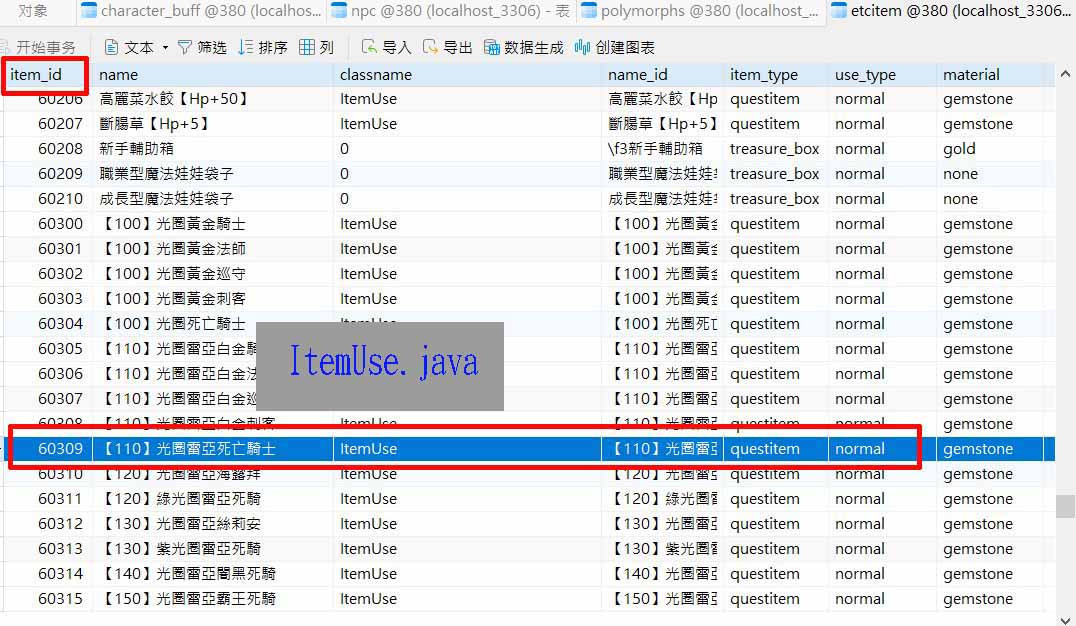This screenshot has width=1076, height=626.
Task: Click none material in row 60209
Action: pyautogui.click(x=959, y=174)
